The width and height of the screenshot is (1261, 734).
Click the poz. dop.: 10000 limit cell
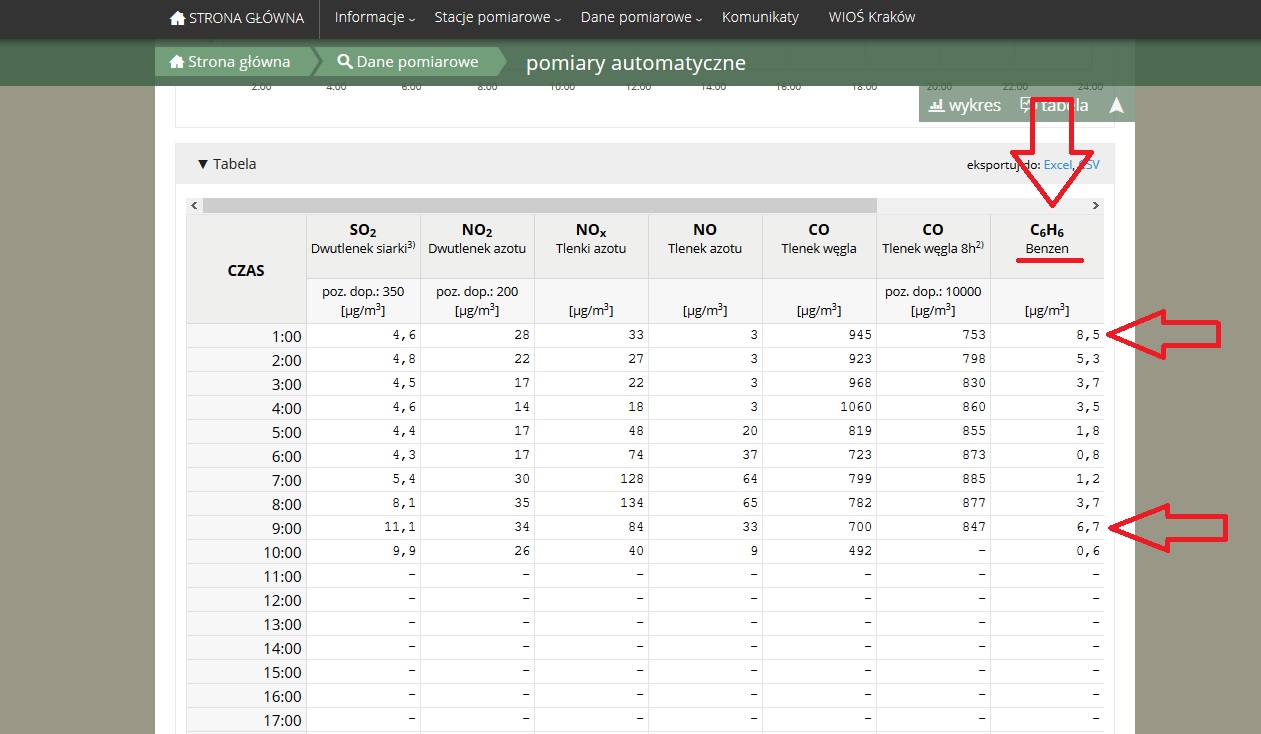click(933, 301)
